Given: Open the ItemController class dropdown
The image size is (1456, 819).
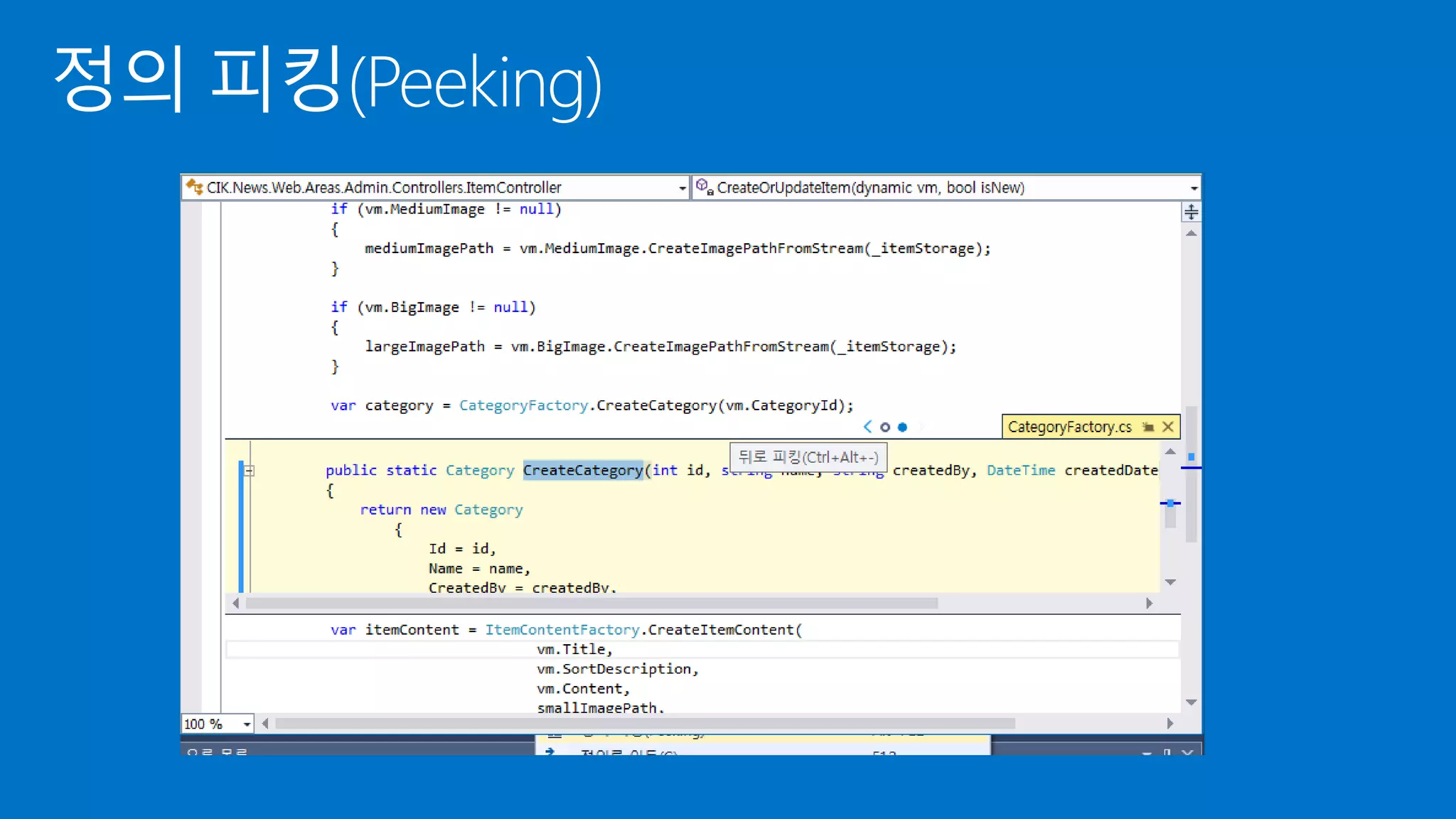Looking at the screenshot, I should (682, 188).
